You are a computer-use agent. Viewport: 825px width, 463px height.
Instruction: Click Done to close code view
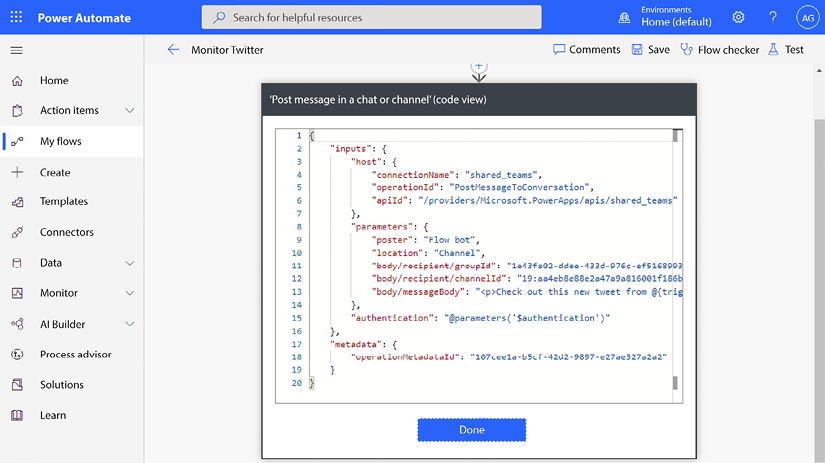pyautogui.click(x=471, y=430)
